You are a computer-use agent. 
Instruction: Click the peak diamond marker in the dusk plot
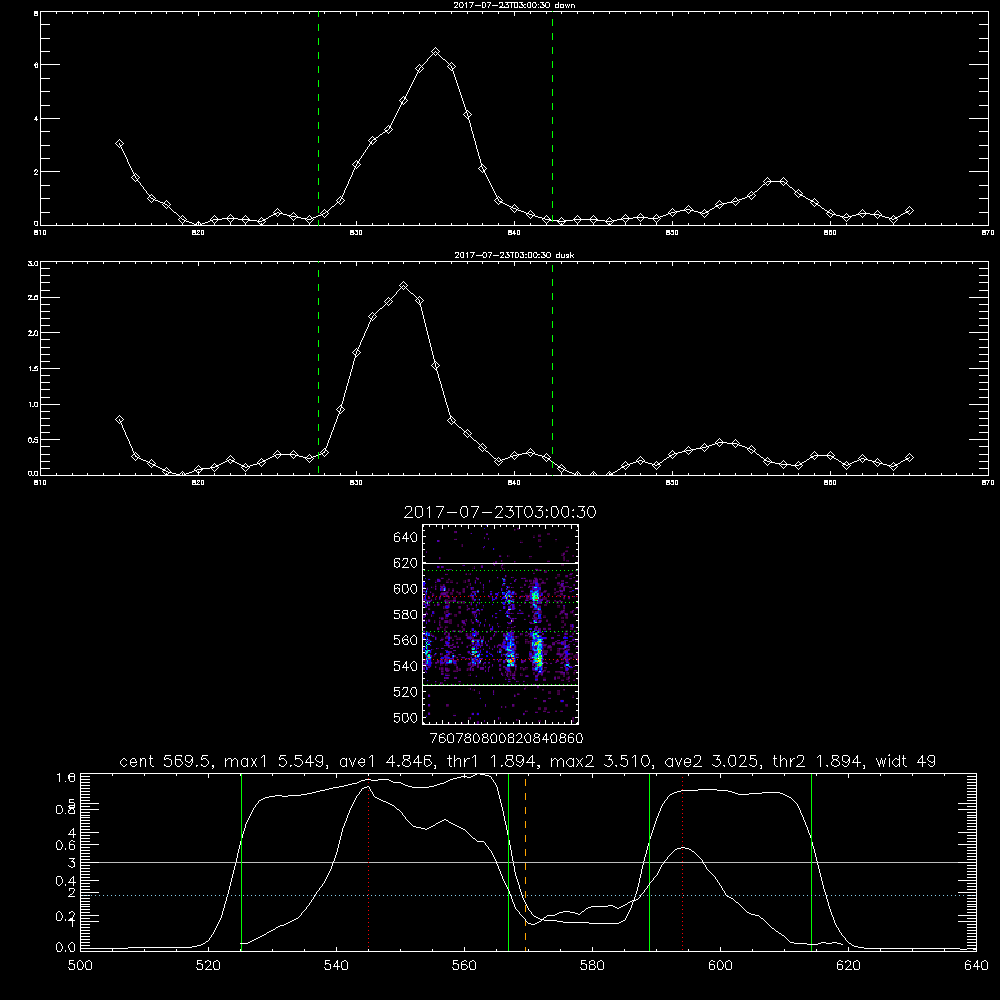click(x=404, y=286)
